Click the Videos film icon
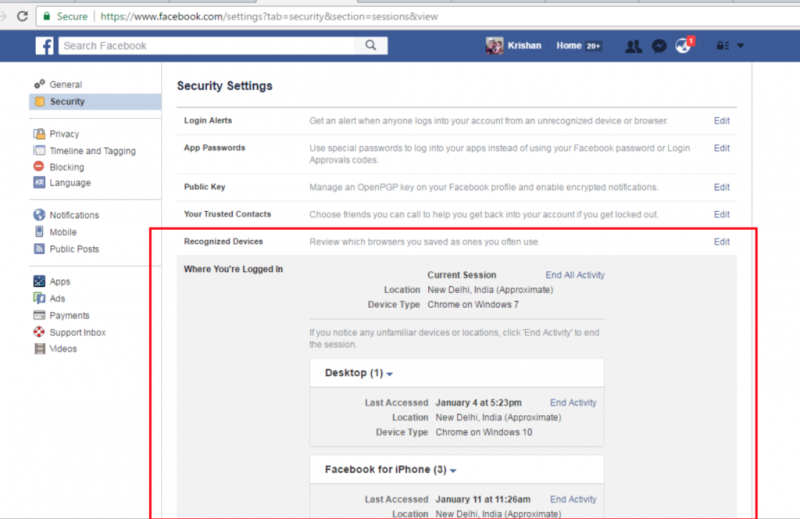This screenshot has height=519, width=800. pos(39,349)
